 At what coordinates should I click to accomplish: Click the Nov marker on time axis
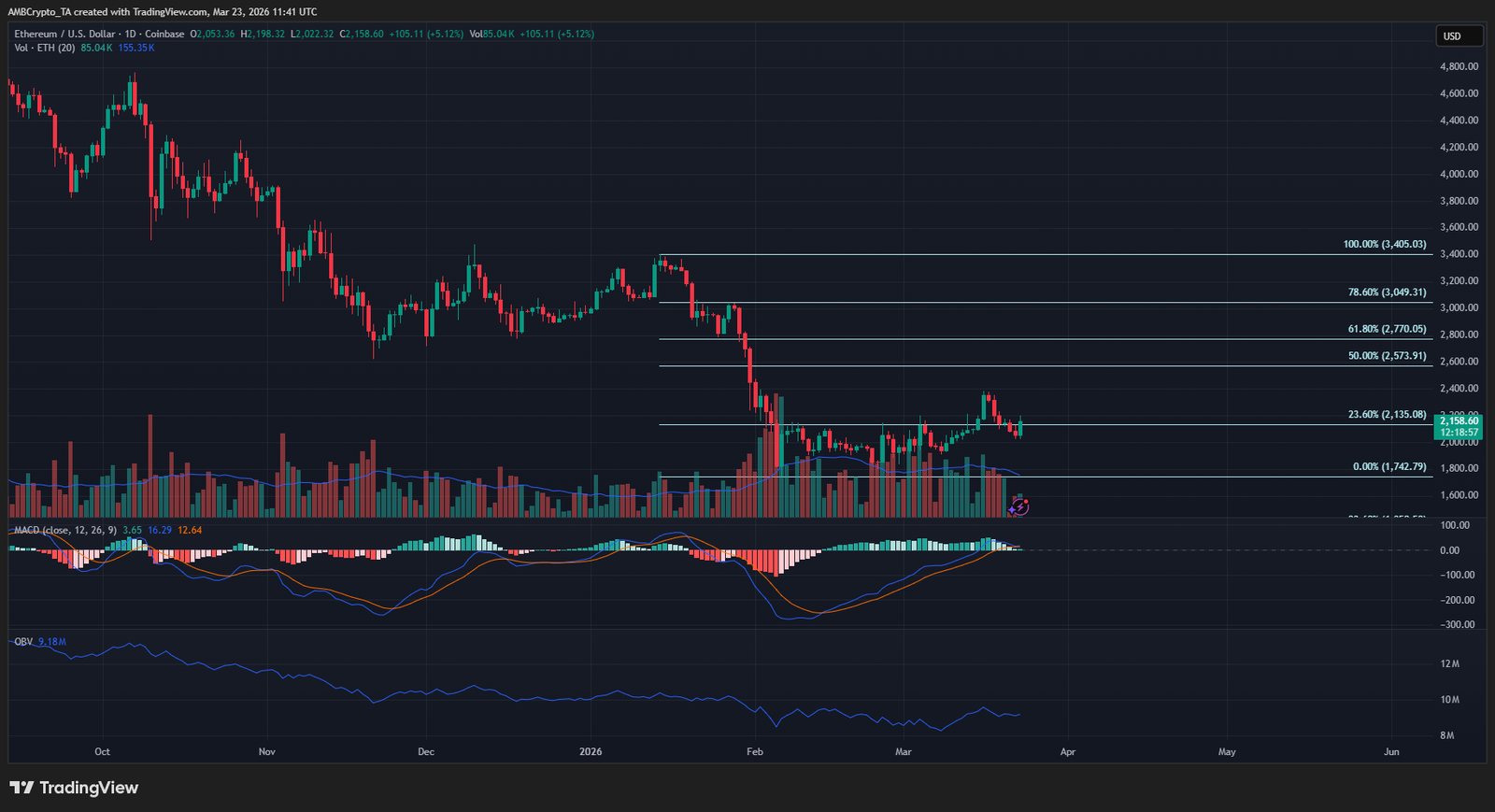click(x=267, y=752)
